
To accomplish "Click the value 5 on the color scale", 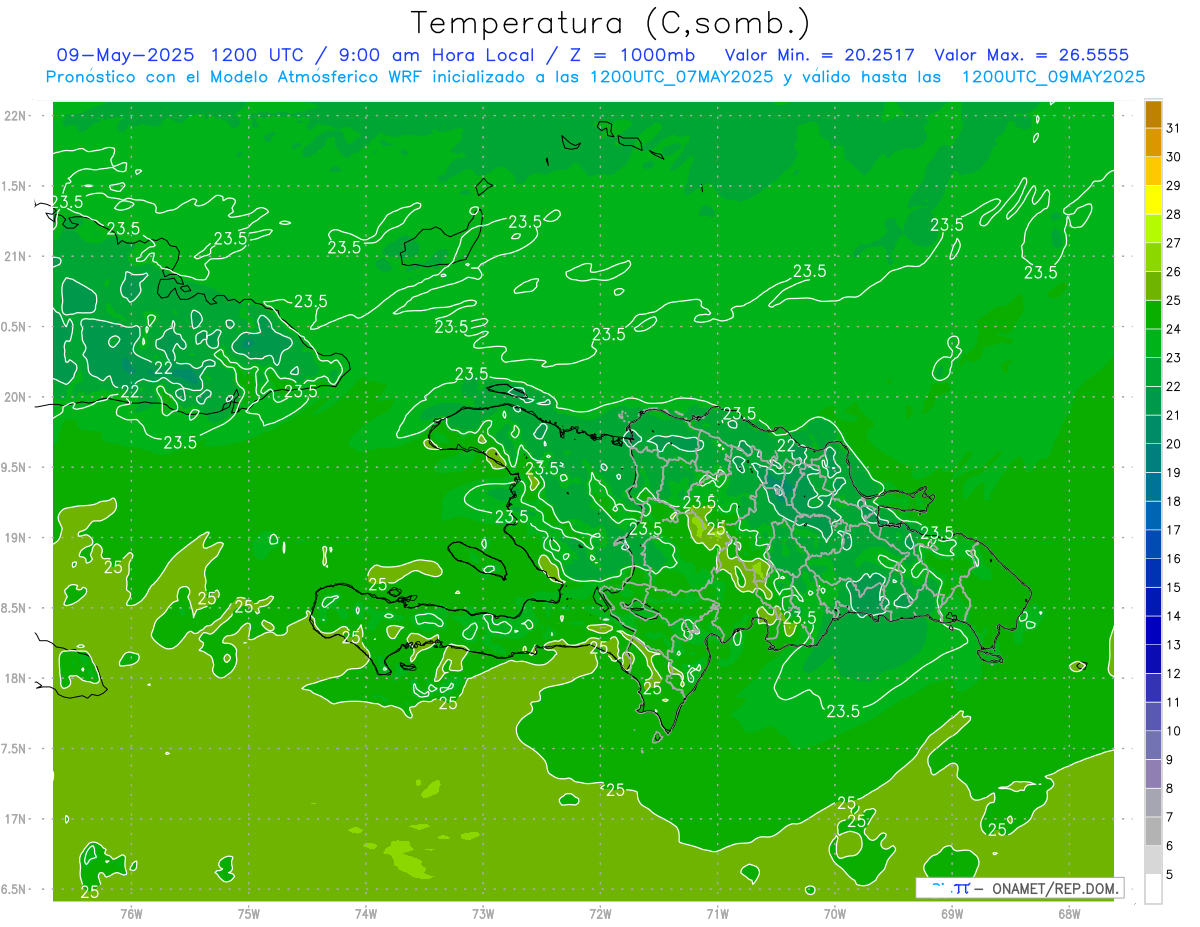I will [1170, 874].
